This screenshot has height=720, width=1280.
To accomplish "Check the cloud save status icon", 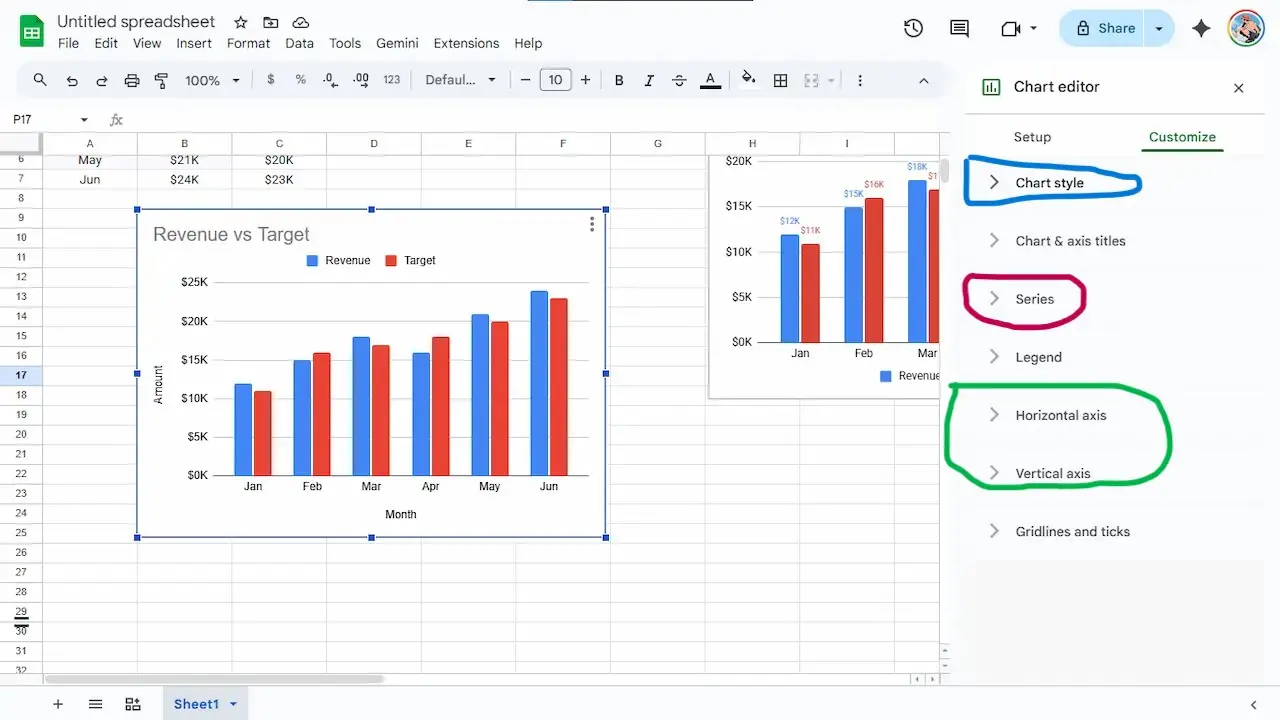I will (x=300, y=22).
